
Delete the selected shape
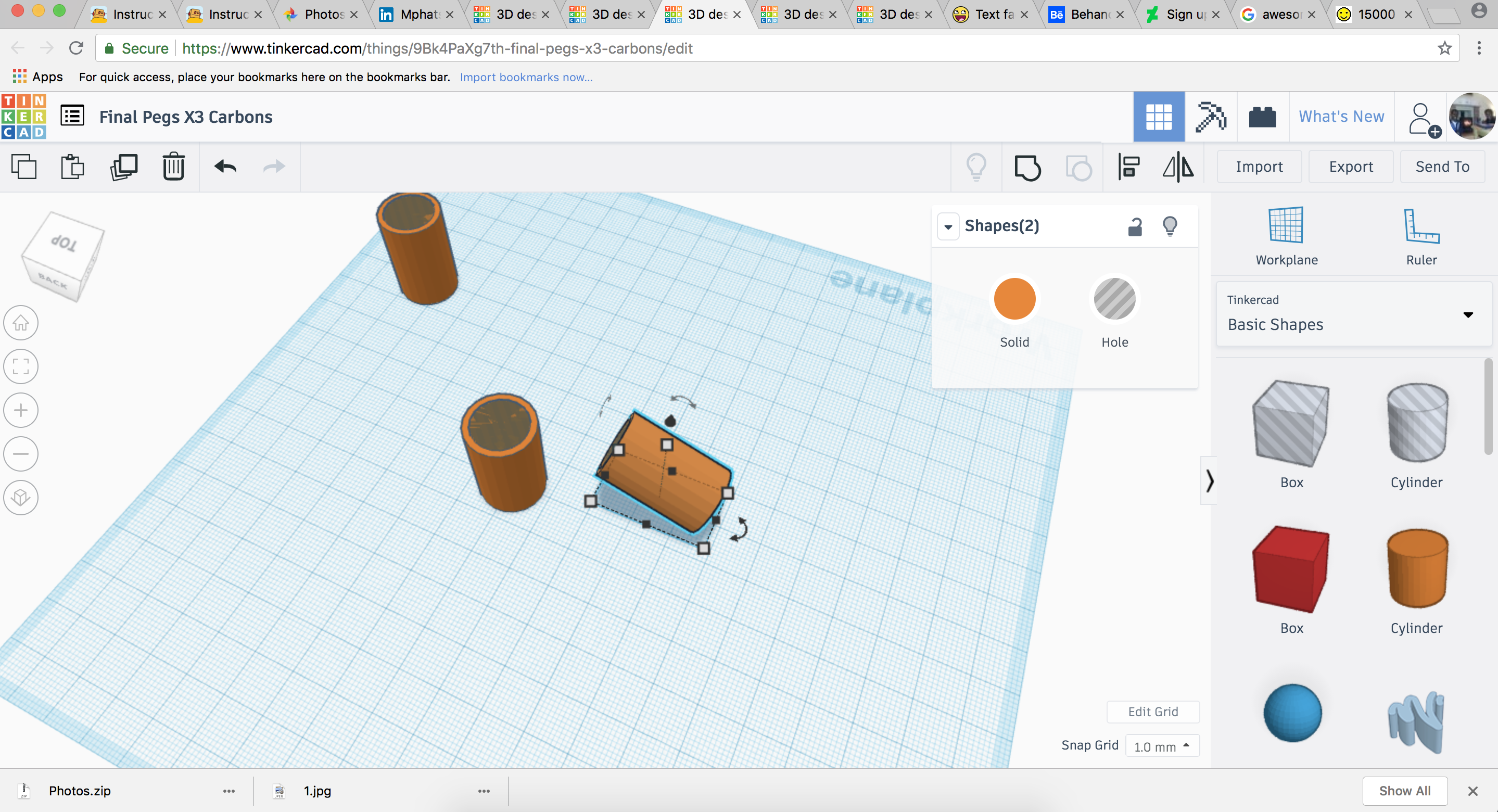coord(173,167)
